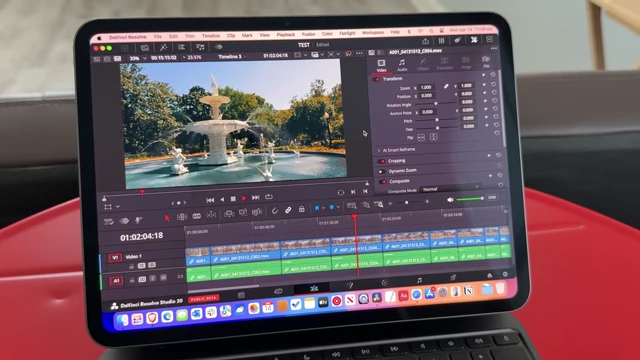Image resolution: width=640 pixels, height=360 pixels.
Task: Open the File menu
Action: [158, 37]
